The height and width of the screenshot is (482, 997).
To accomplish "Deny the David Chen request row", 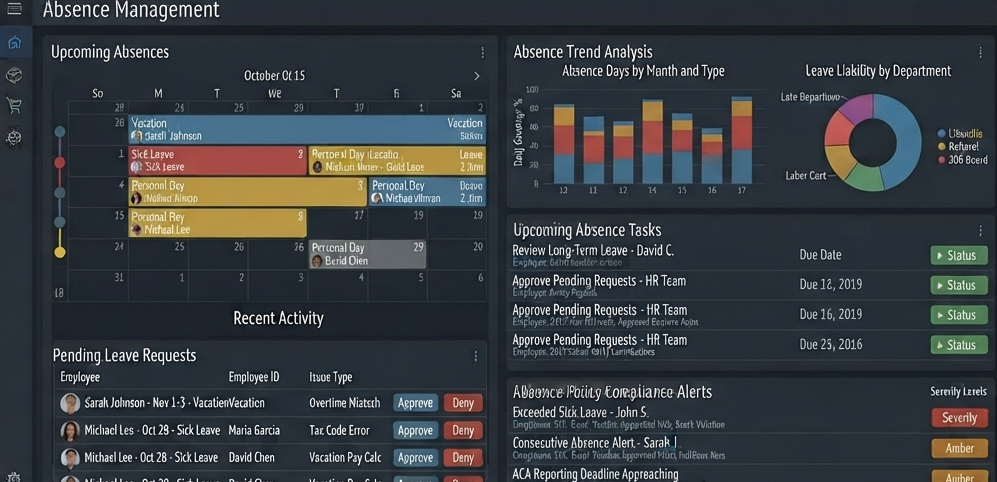I will pos(463,458).
